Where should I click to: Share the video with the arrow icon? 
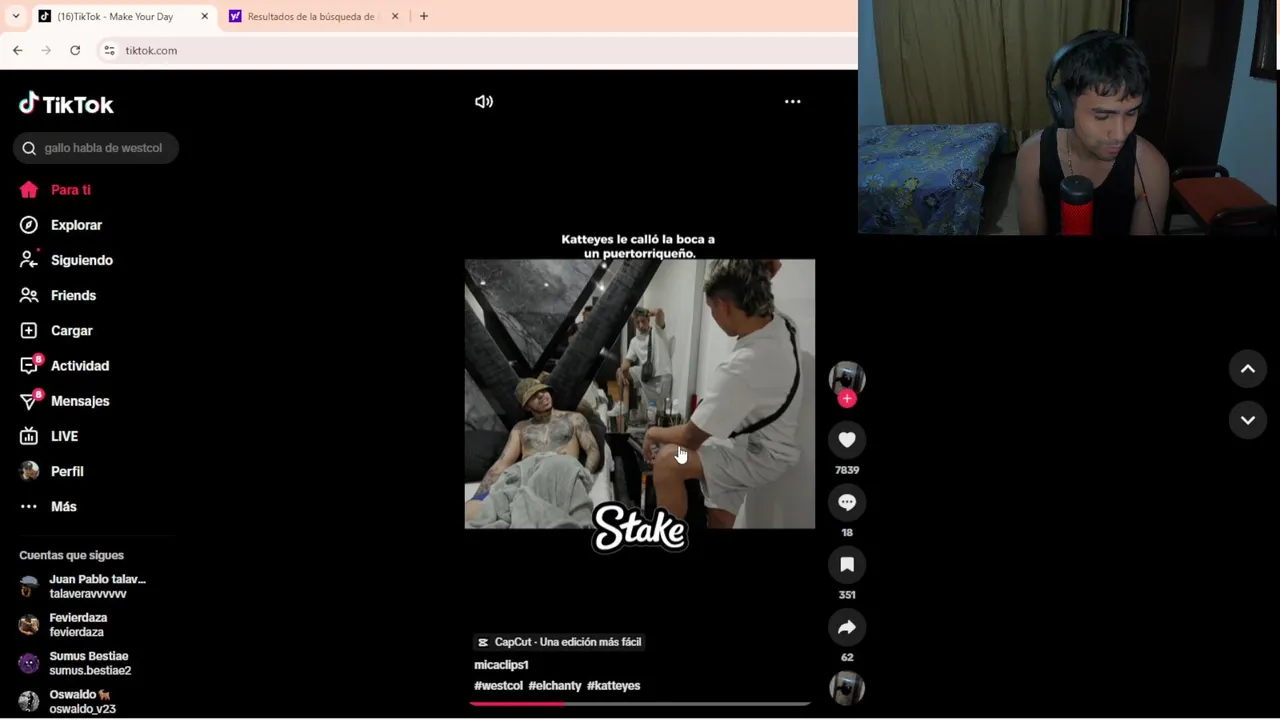847,627
